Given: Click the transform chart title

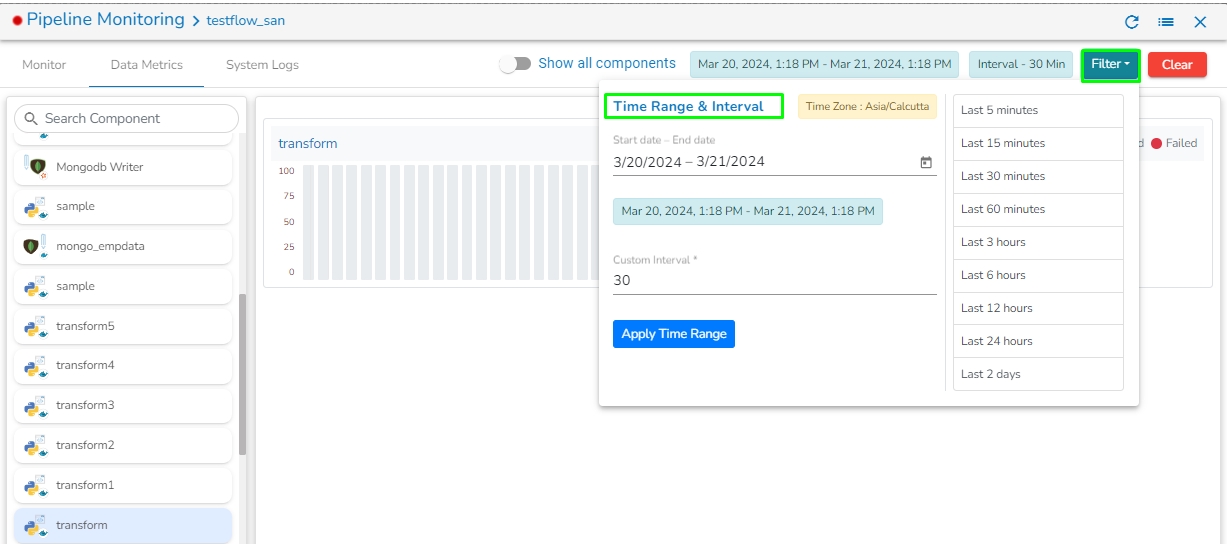Looking at the screenshot, I should pos(308,143).
